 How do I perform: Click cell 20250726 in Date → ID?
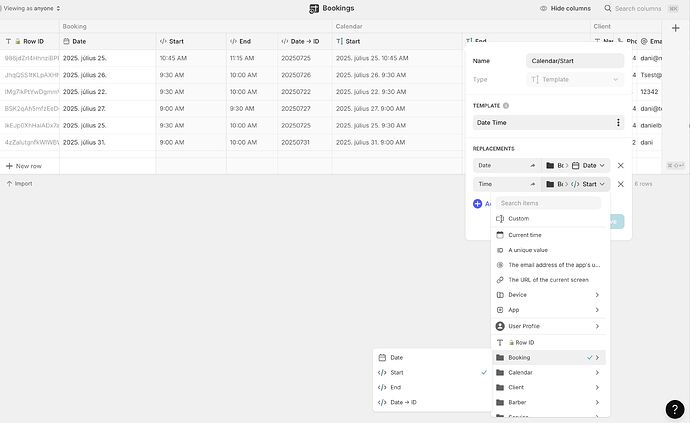[305, 75]
